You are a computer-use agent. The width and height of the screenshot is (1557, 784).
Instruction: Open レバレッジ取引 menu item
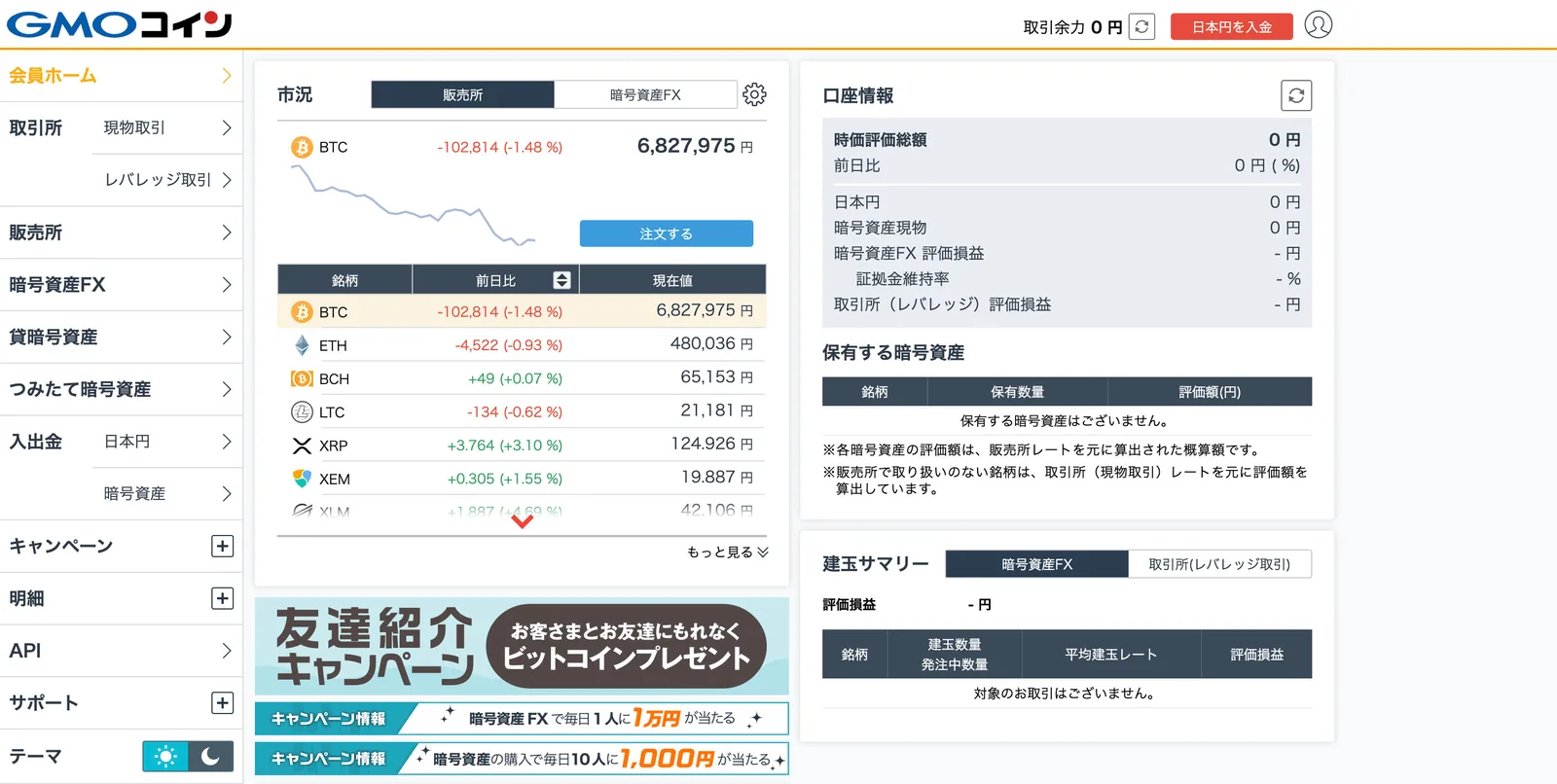167,180
